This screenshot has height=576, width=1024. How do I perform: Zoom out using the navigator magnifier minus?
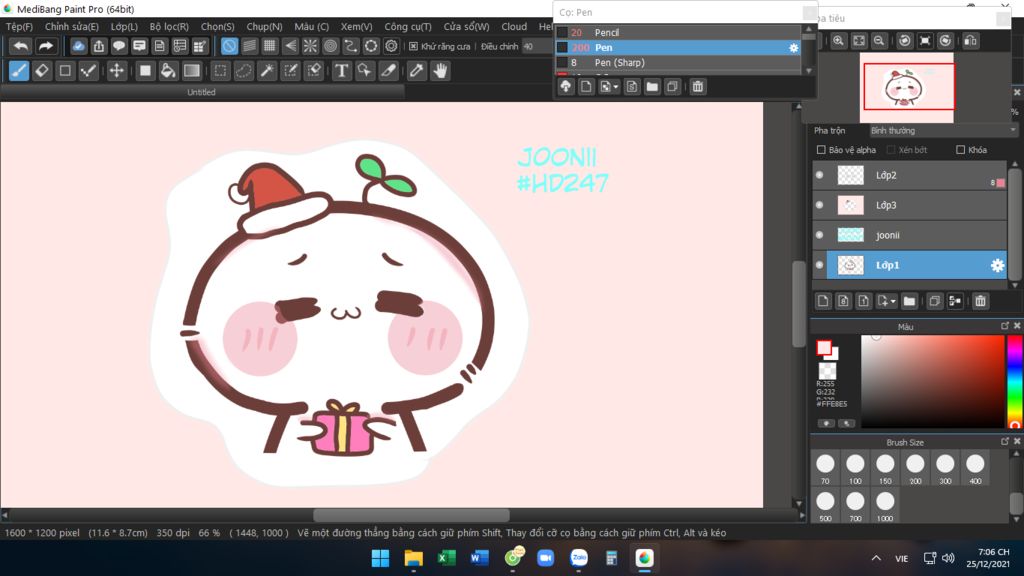coord(879,40)
